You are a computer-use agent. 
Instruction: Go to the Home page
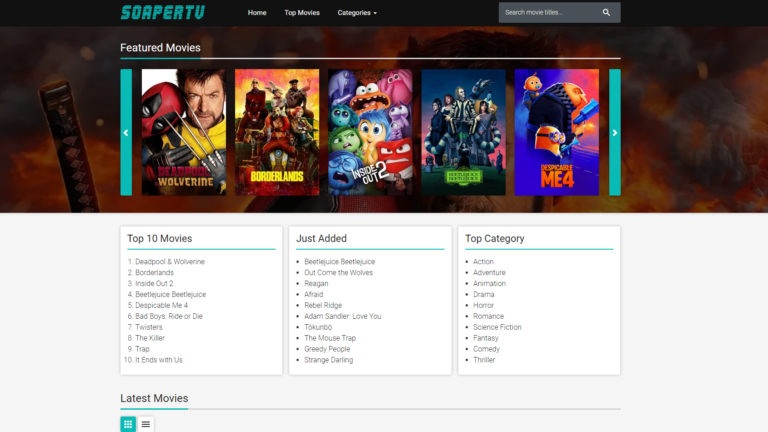[x=257, y=13]
